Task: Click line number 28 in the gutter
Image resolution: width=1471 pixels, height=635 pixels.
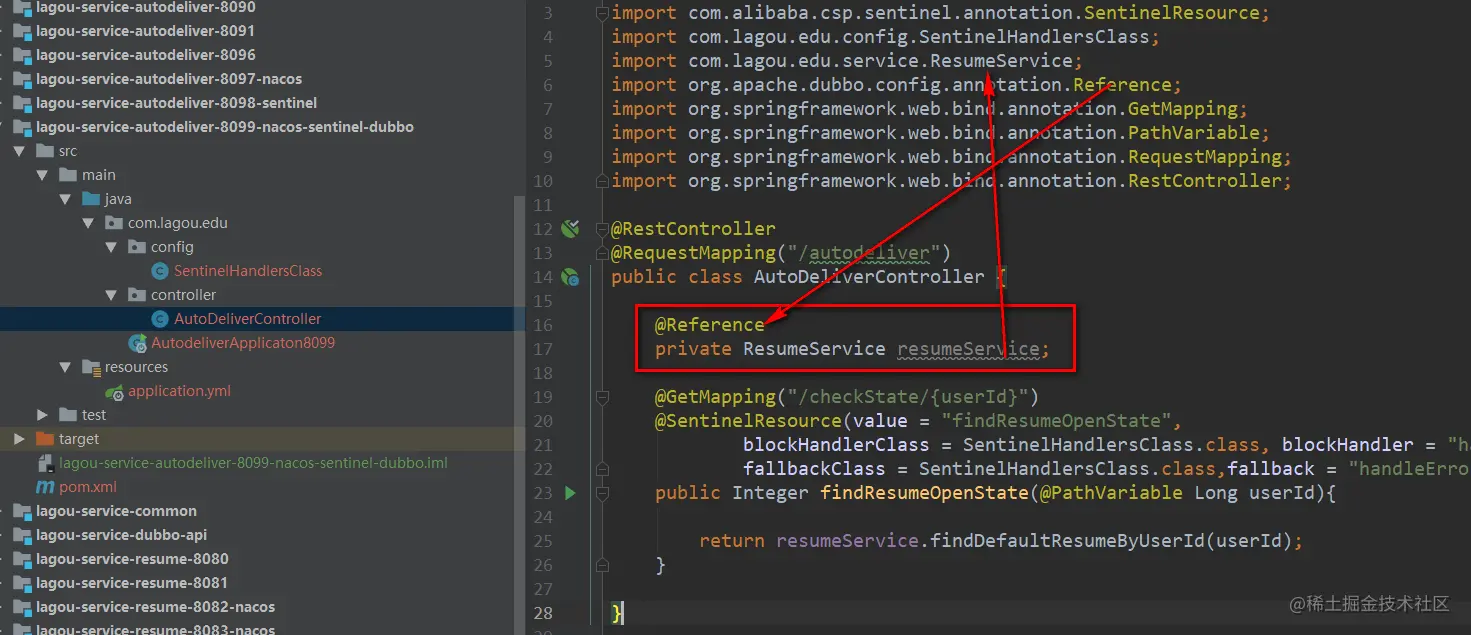Action: click(543, 613)
